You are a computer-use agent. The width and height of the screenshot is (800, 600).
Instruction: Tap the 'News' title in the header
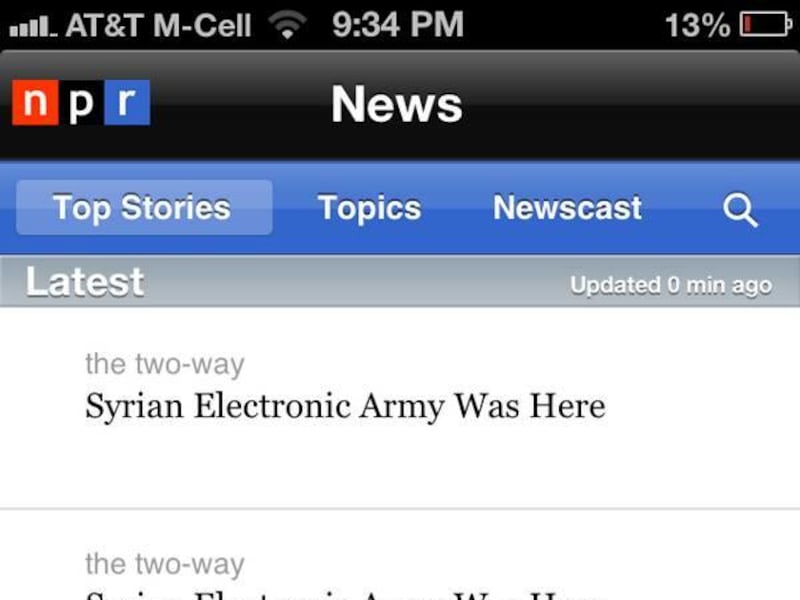tap(397, 104)
